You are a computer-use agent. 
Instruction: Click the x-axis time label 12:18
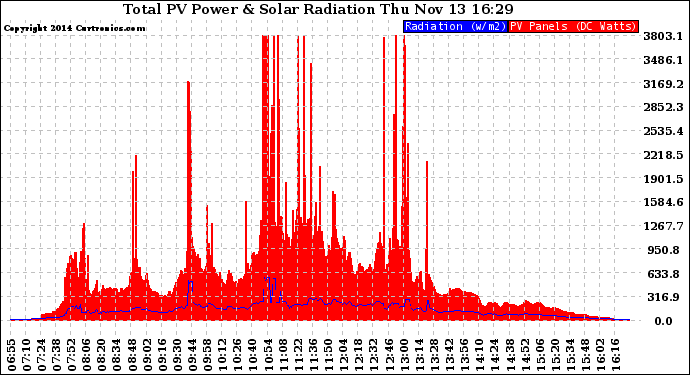[359, 356]
